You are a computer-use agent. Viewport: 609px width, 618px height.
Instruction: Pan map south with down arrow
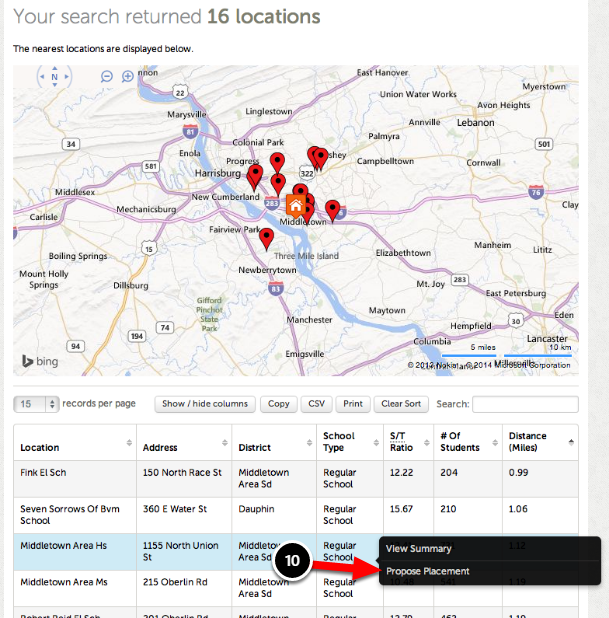click(54, 85)
